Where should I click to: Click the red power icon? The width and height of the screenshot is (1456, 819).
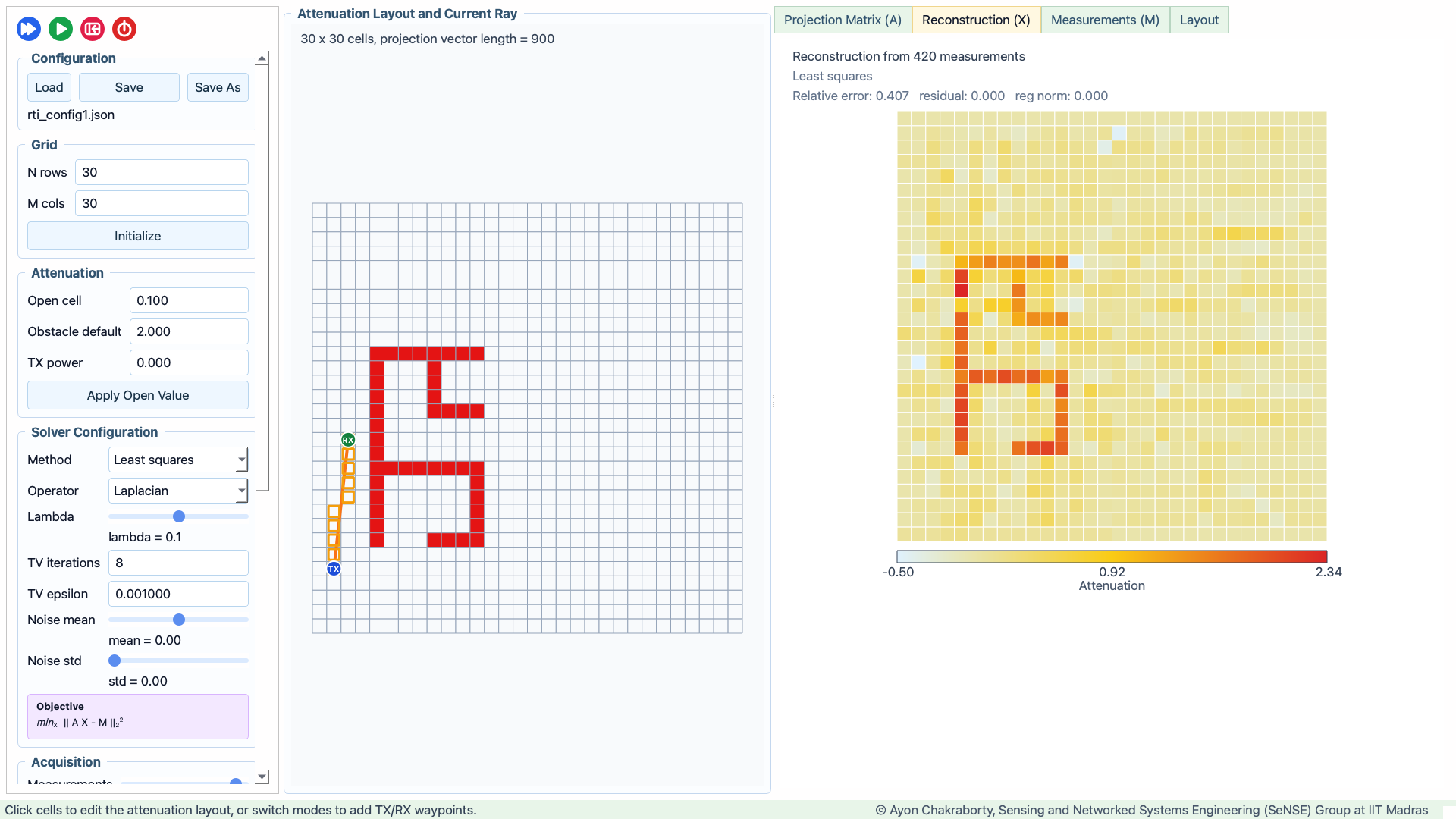(124, 29)
